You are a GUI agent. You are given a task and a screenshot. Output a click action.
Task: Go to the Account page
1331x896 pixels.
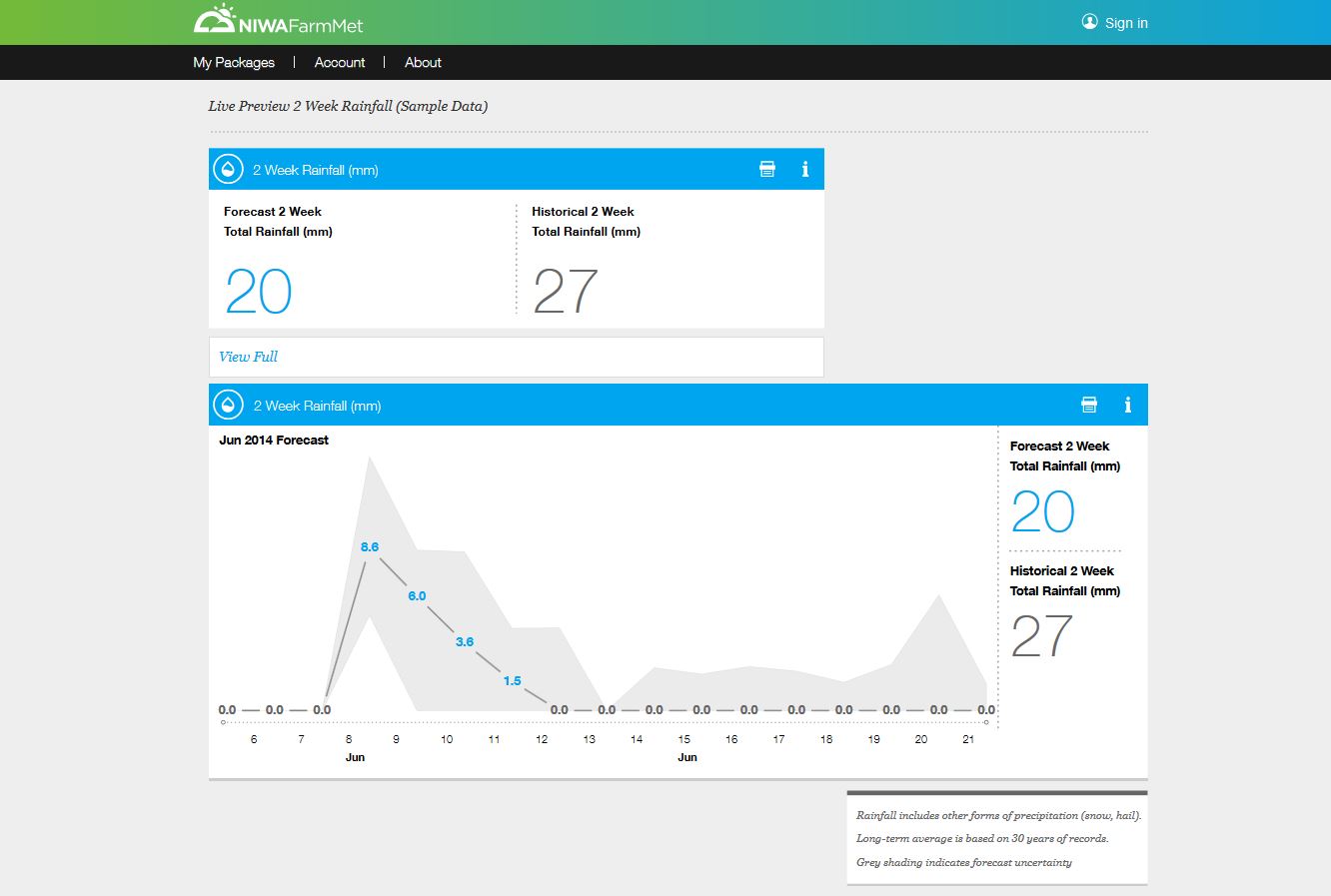point(340,62)
